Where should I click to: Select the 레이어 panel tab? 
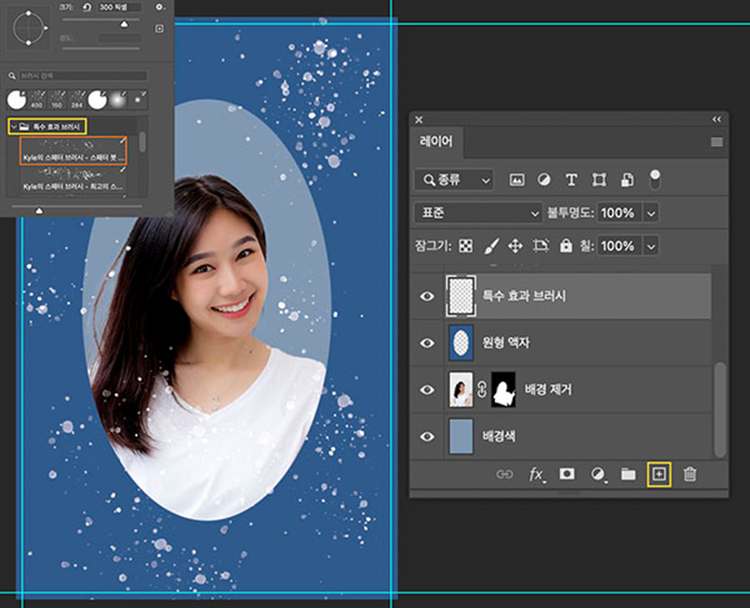pyautogui.click(x=436, y=142)
